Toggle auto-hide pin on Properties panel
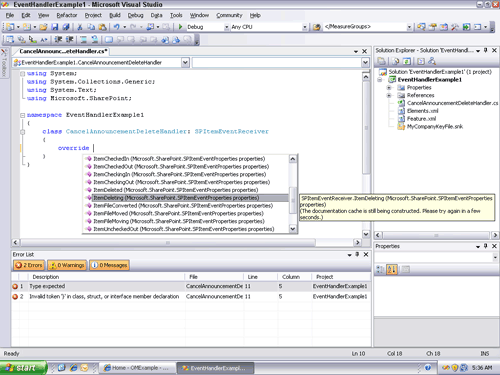The width and height of the screenshot is (500, 375). coord(486,246)
